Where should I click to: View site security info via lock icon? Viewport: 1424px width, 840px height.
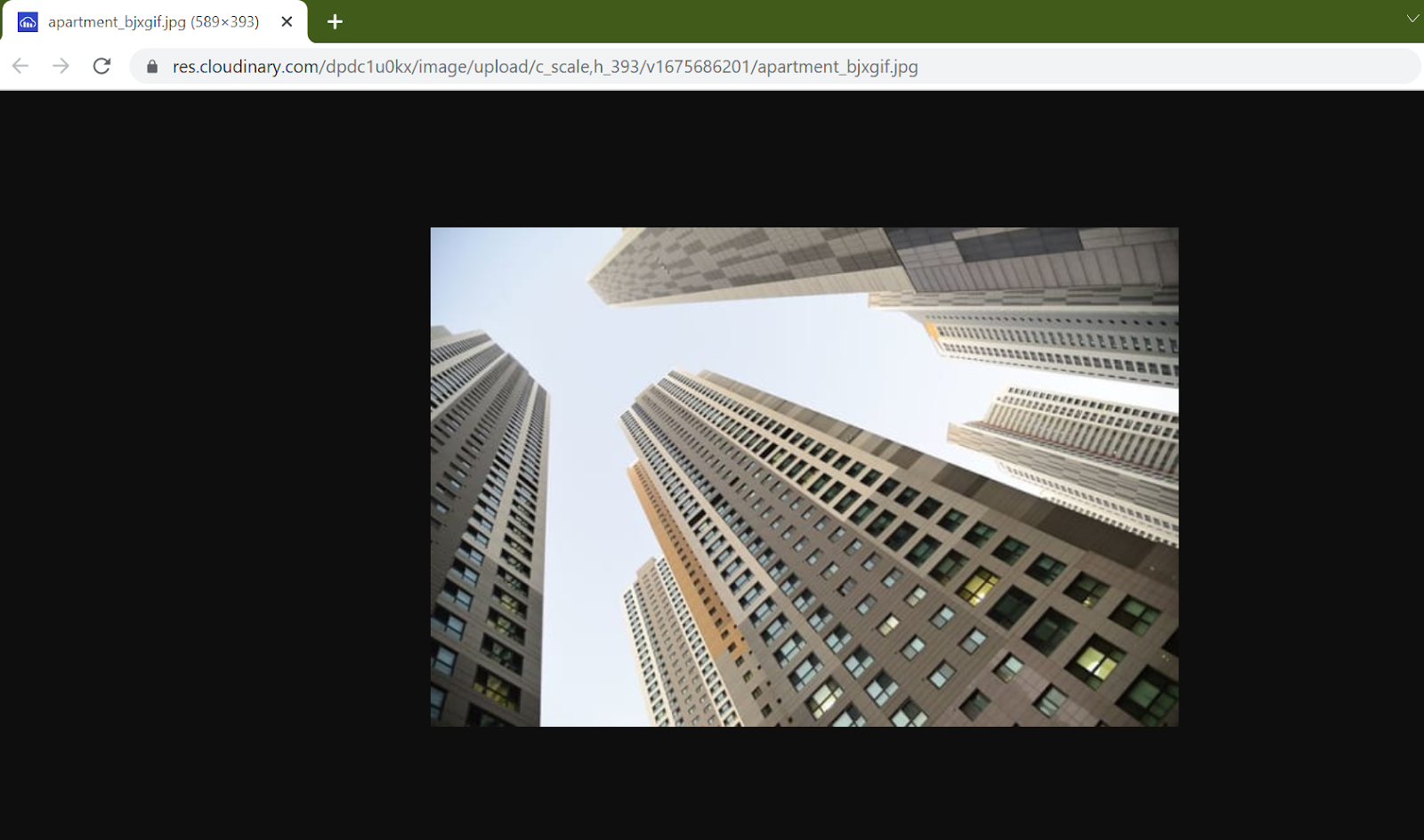(152, 67)
